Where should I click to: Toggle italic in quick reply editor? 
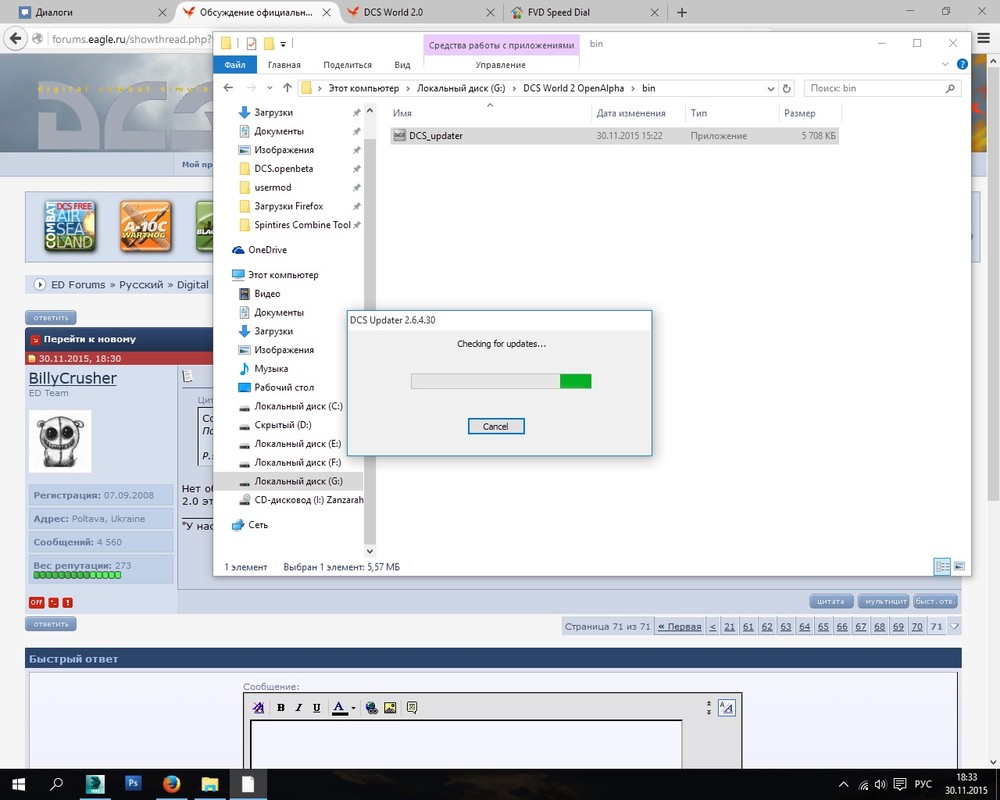click(x=298, y=707)
